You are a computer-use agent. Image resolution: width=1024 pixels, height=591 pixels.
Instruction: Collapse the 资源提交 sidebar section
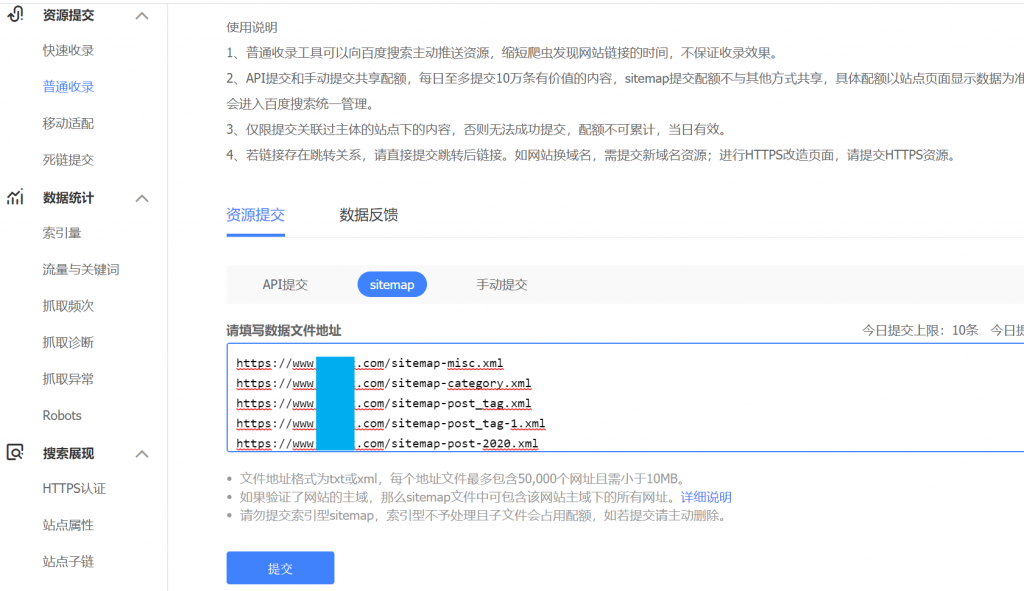tap(142, 16)
